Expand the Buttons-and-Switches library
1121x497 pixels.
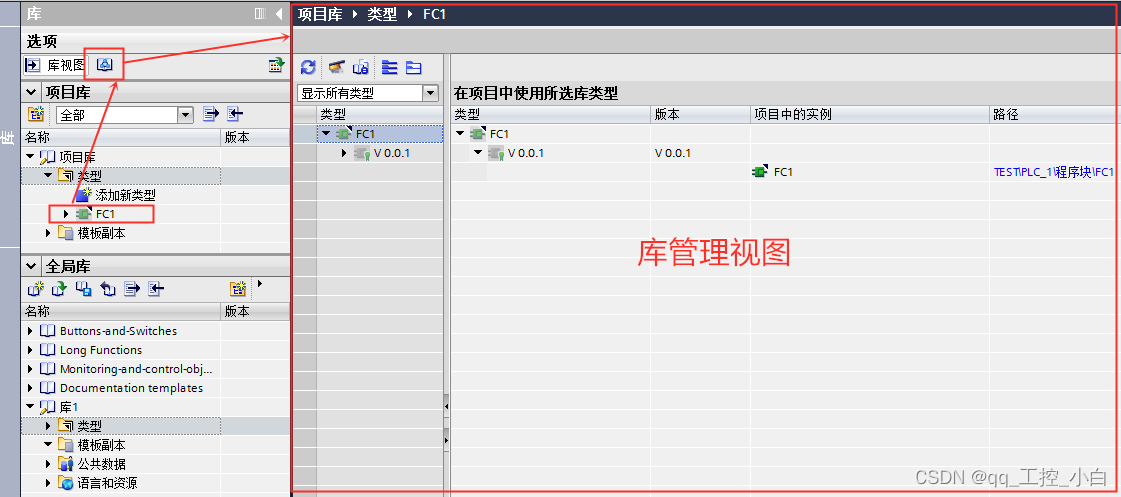(30, 331)
